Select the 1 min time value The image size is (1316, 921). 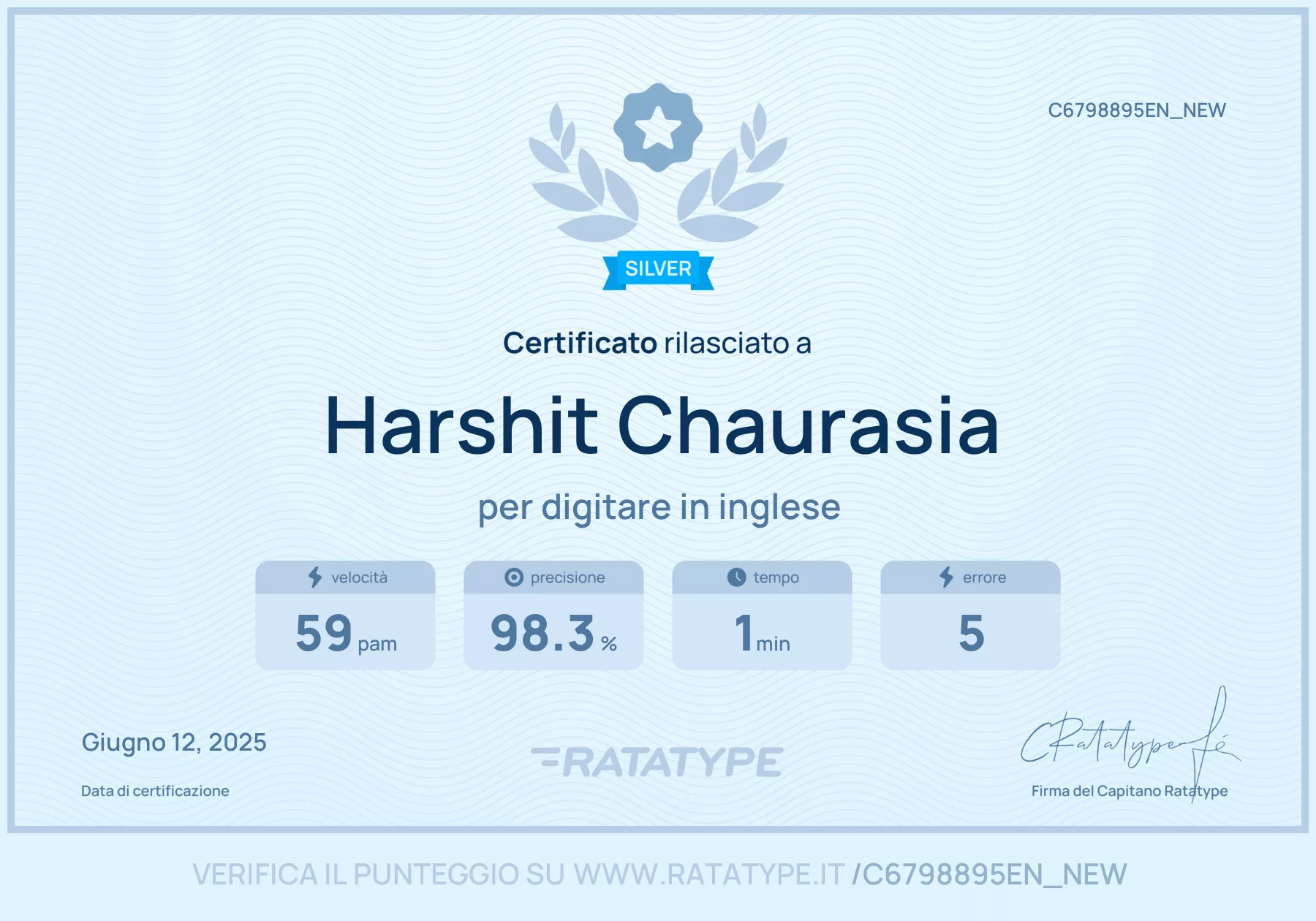click(763, 633)
